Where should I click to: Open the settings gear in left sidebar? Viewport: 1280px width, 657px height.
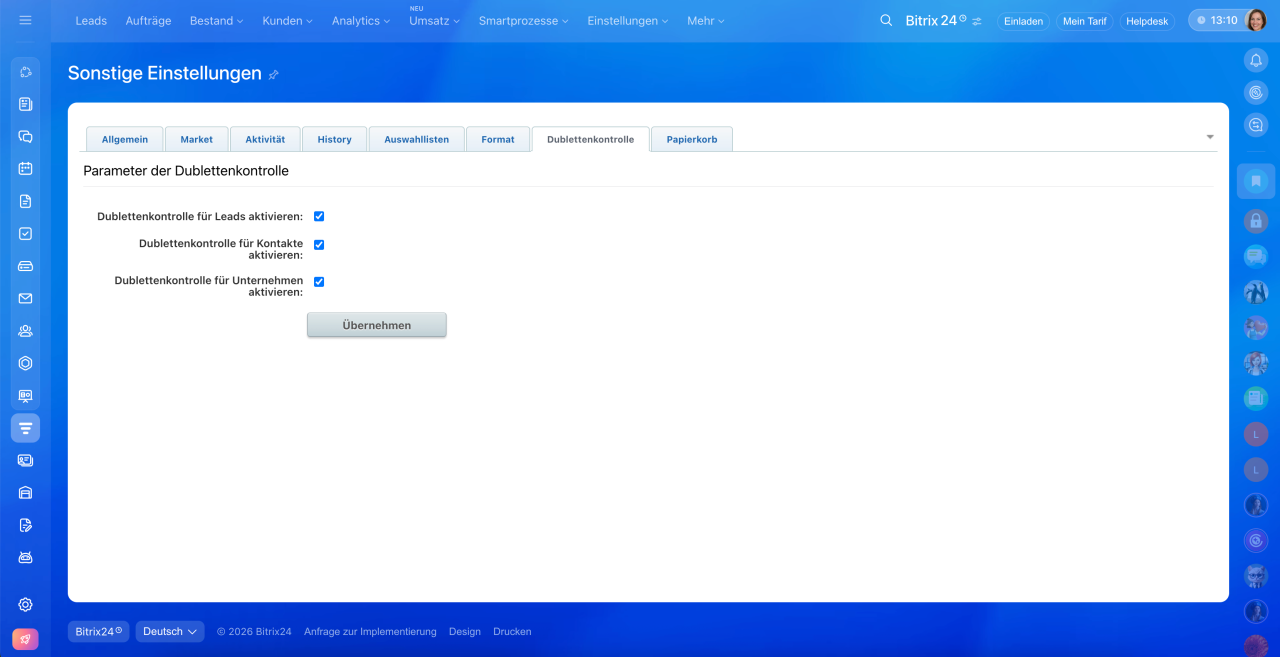[26, 604]
